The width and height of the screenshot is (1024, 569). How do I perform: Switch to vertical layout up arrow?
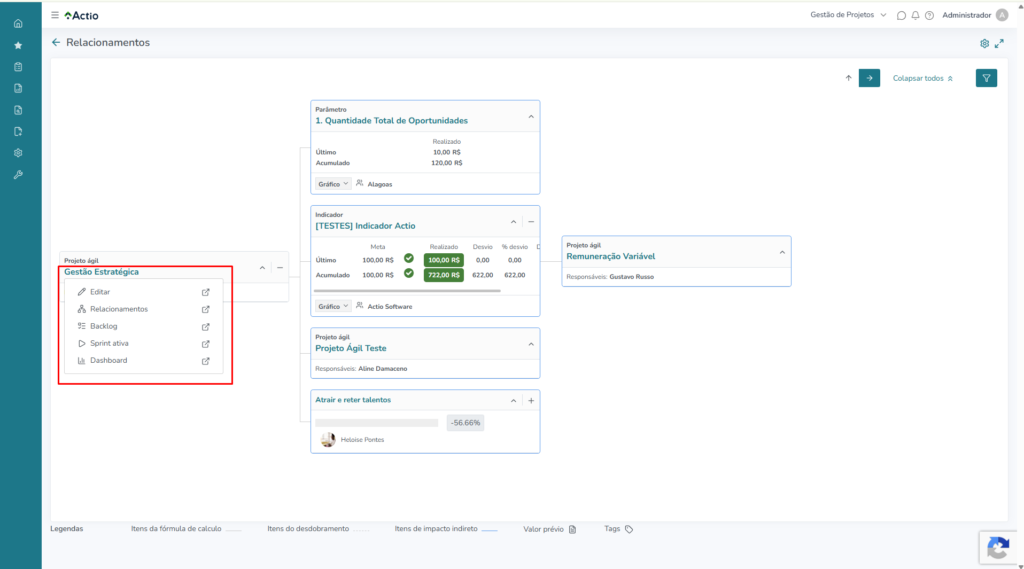point(848,78)
